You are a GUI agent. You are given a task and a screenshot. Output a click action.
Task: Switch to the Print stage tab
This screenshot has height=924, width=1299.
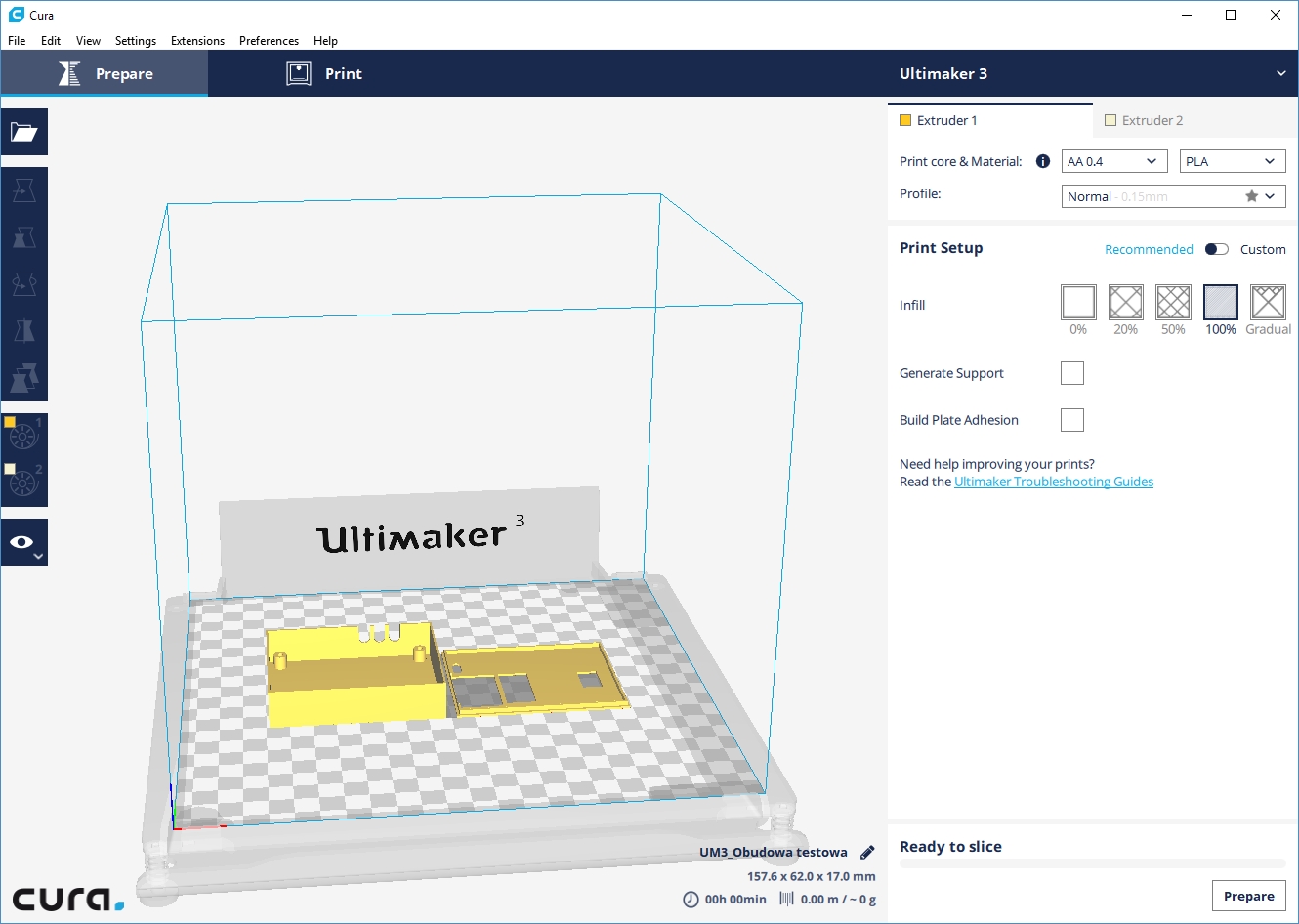323,73
